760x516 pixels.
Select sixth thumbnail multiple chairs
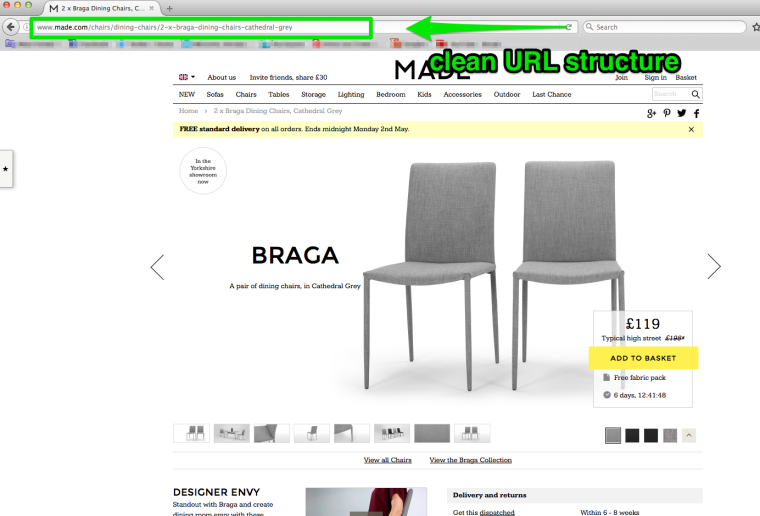coord(392,433)
